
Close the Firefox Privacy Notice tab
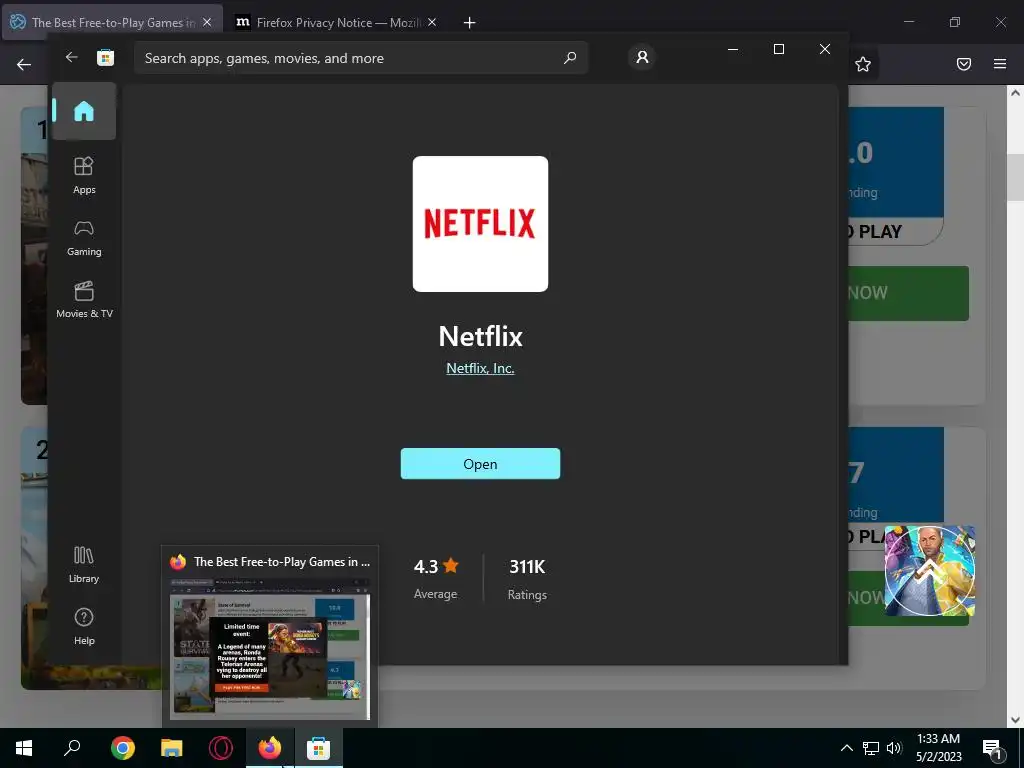pos(432,22)
